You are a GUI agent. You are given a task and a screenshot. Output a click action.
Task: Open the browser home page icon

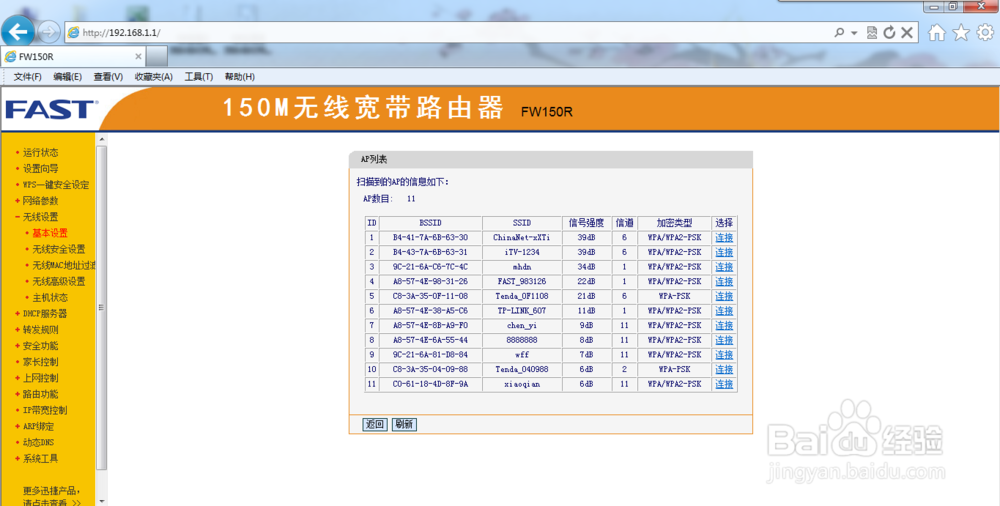click(x=936, y=33)
